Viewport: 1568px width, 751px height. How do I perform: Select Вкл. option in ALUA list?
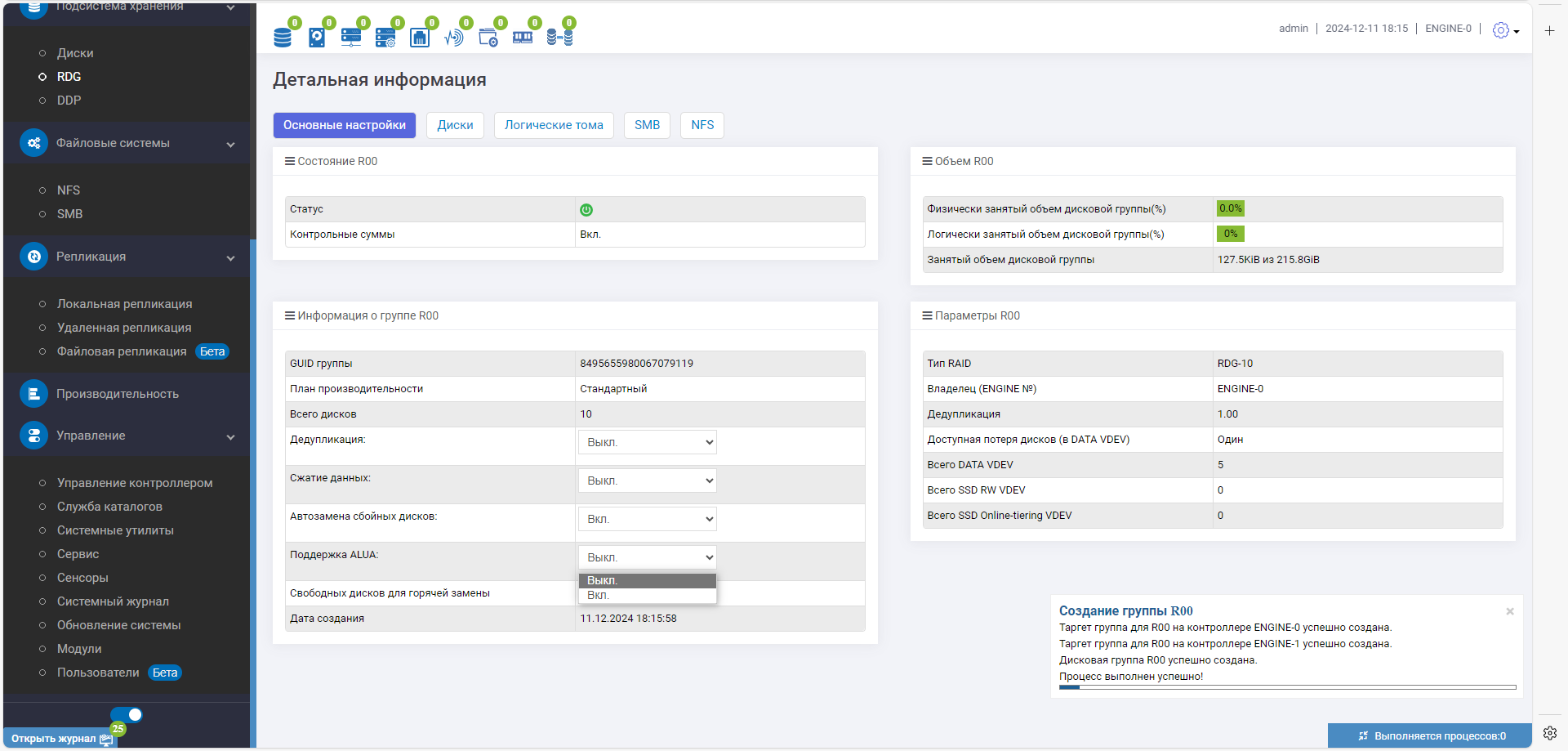click(648, 595)
